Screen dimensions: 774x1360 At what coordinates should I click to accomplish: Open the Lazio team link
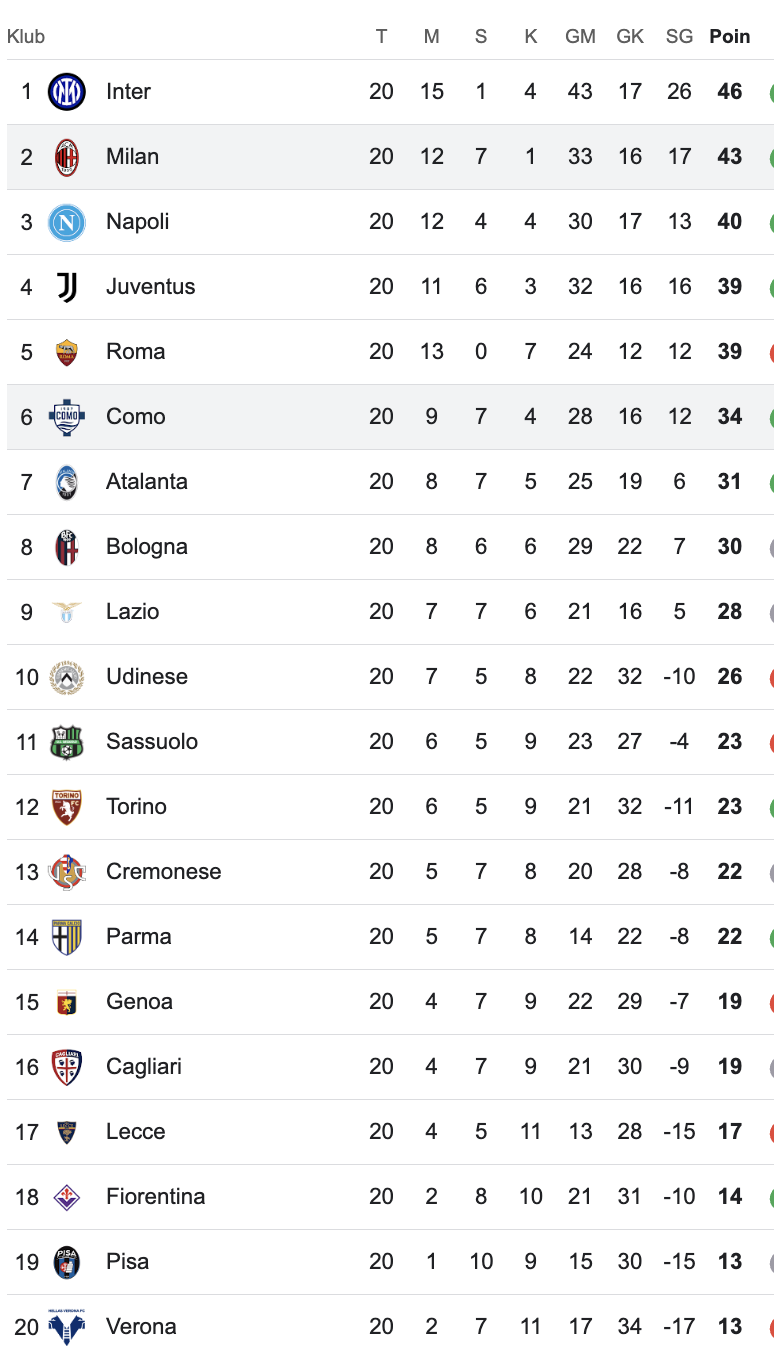tap(132, 612)
